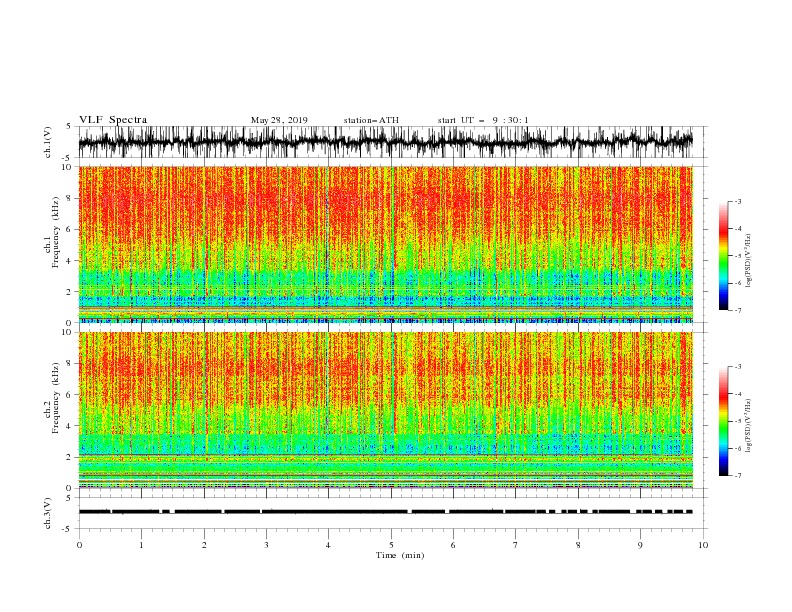Click time axis tick label "3"
The height and width of the screenshot is (612, 792).
[x=266, y=545]
